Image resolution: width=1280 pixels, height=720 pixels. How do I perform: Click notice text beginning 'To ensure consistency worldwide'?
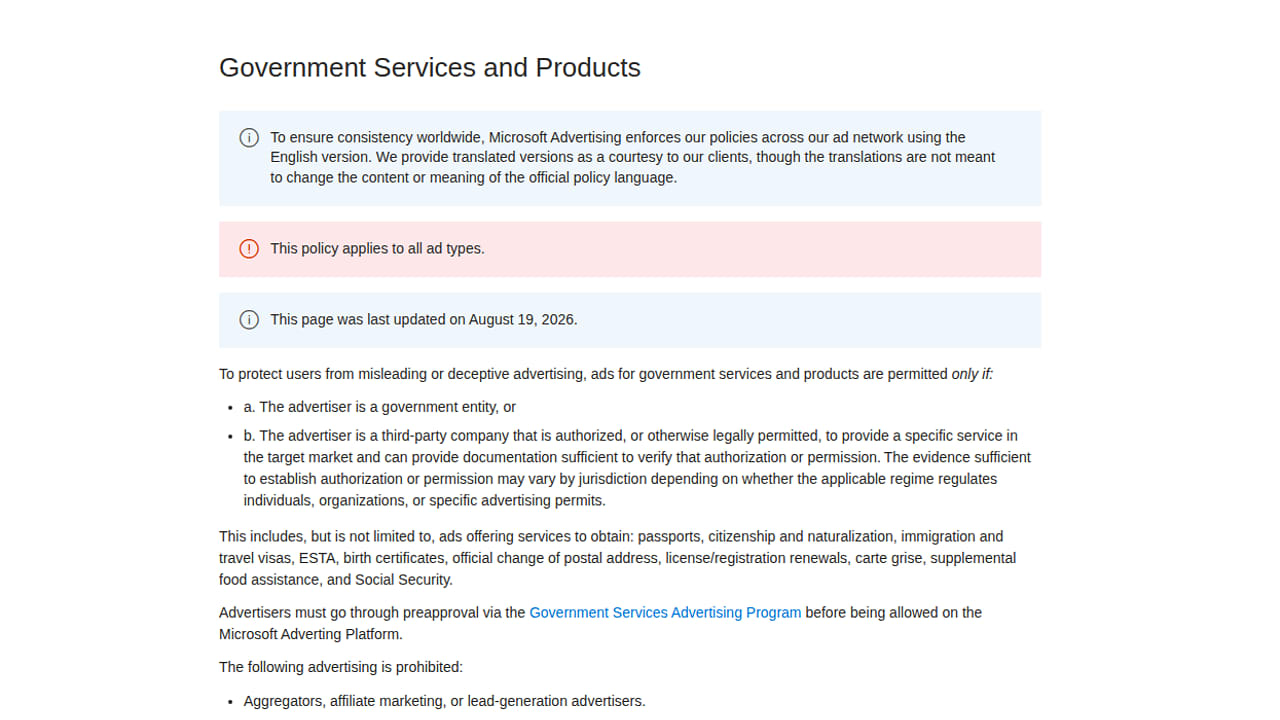(633, 157)
